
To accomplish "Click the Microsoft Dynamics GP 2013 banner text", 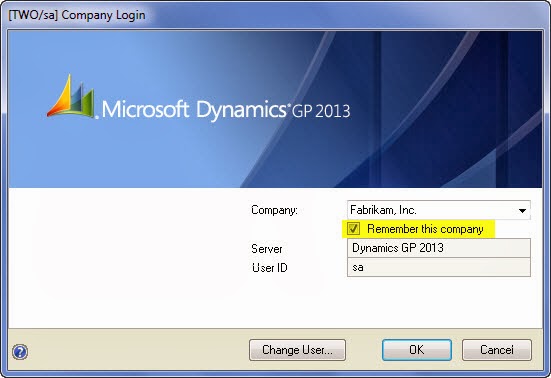I will pyautogui.click(x=226, y=110).
